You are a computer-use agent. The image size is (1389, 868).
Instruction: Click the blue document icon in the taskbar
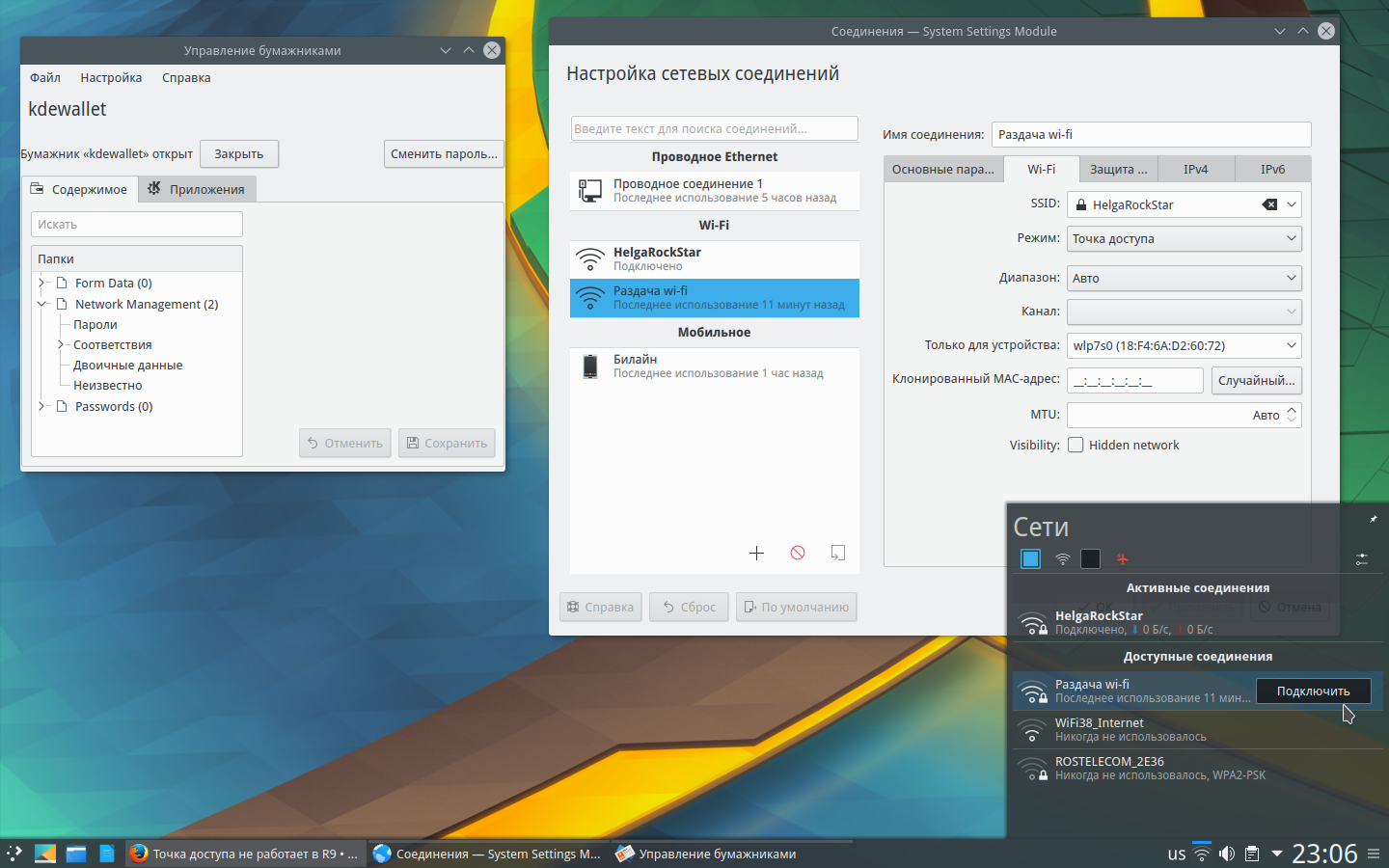coord(107,854)
